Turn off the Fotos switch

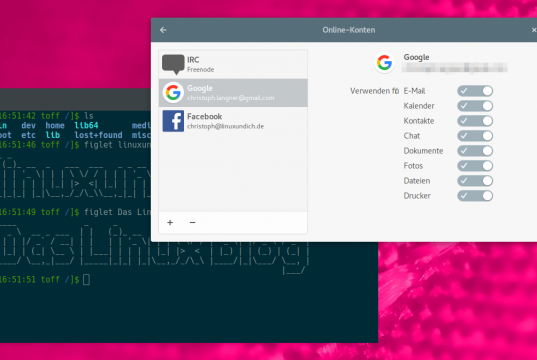[475, 166]
